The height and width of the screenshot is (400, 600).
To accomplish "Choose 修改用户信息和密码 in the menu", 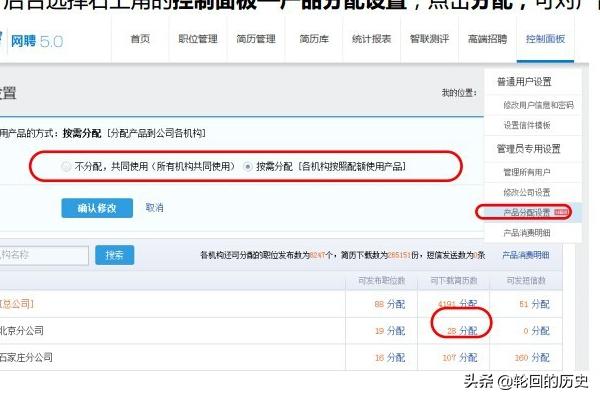I will point(538,105).
